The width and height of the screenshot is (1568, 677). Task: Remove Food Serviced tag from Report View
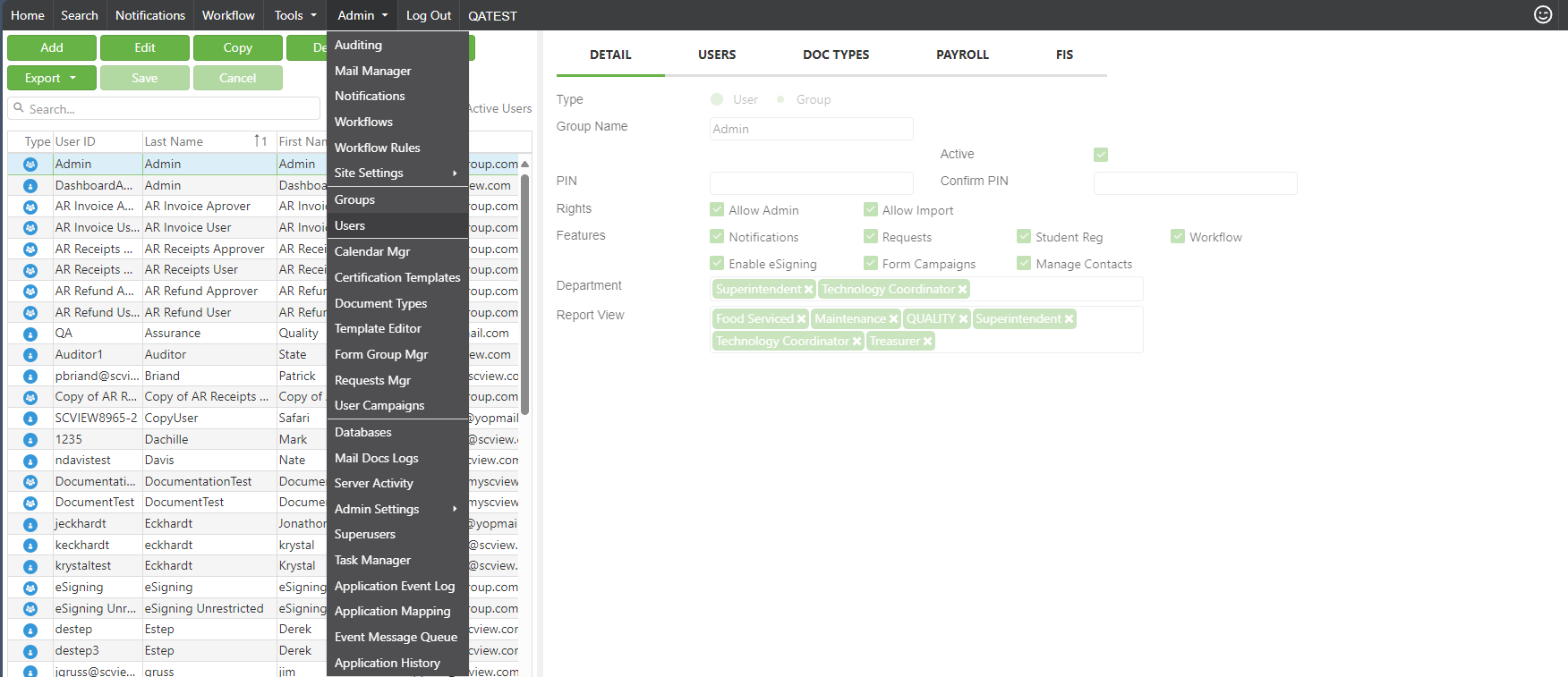[x=801, y=318]
